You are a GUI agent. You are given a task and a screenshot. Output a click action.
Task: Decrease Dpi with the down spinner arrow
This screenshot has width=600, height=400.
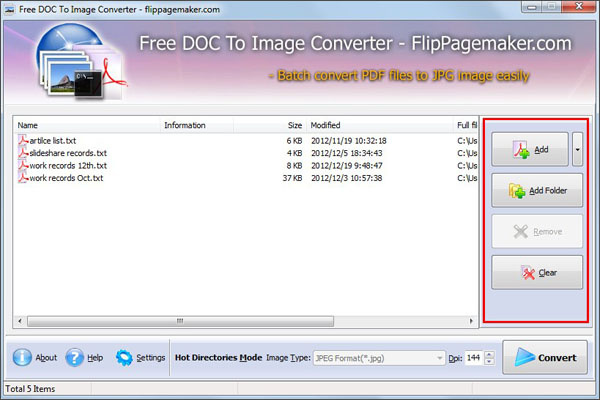[489, 361]
